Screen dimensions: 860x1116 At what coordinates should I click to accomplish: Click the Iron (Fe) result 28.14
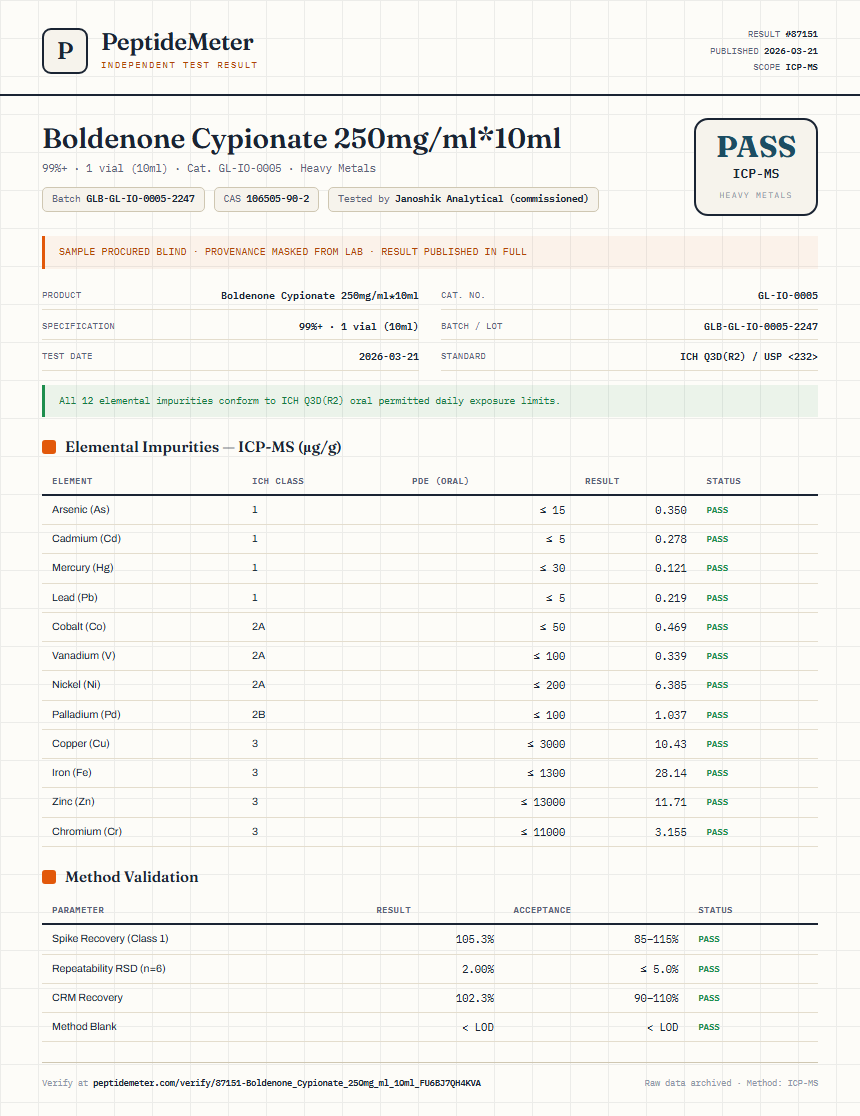pyautogui.click(x=671, y=773)
